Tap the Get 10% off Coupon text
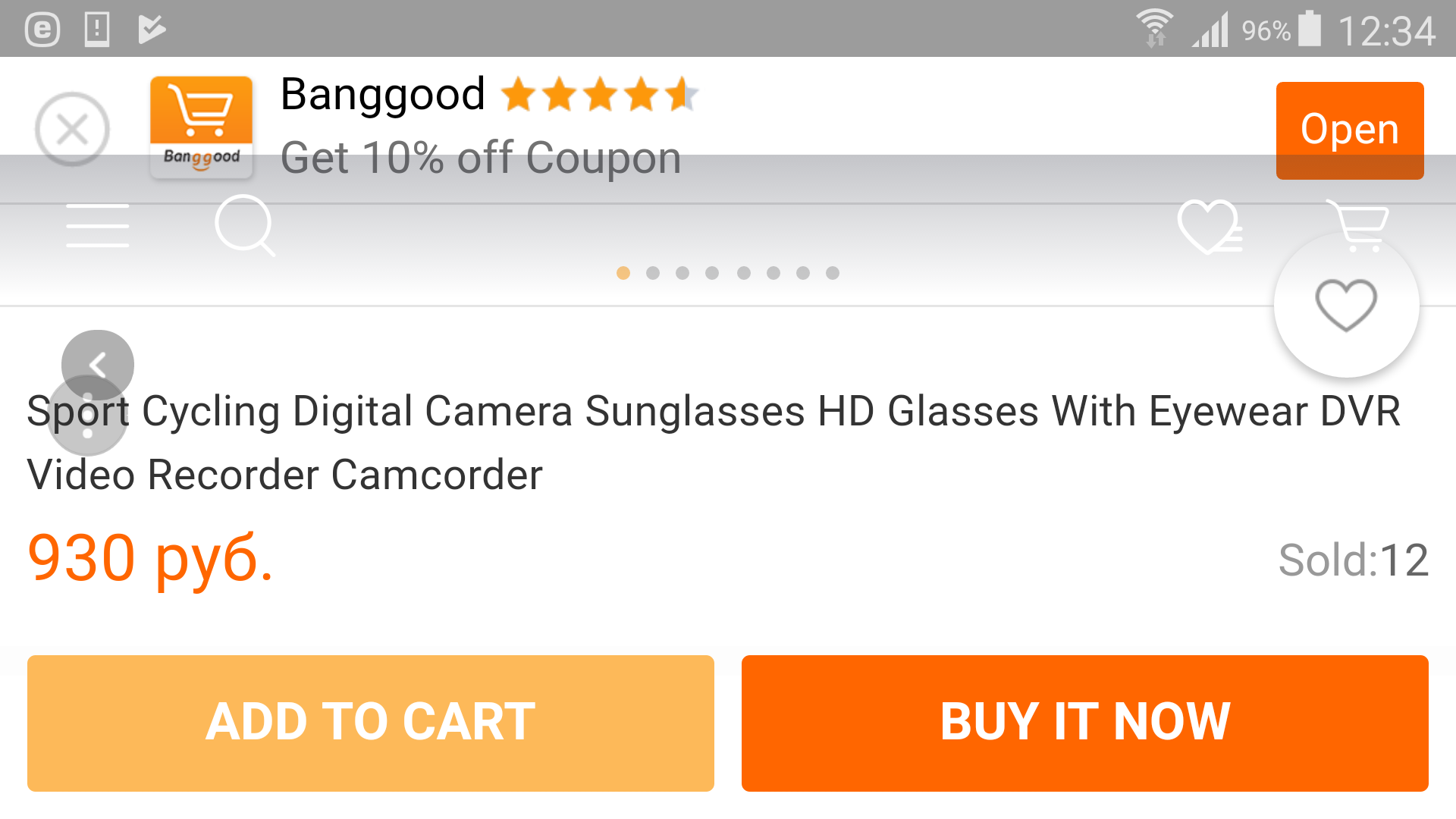Viewport: 1456px width, 819px height. coord(481,158)
